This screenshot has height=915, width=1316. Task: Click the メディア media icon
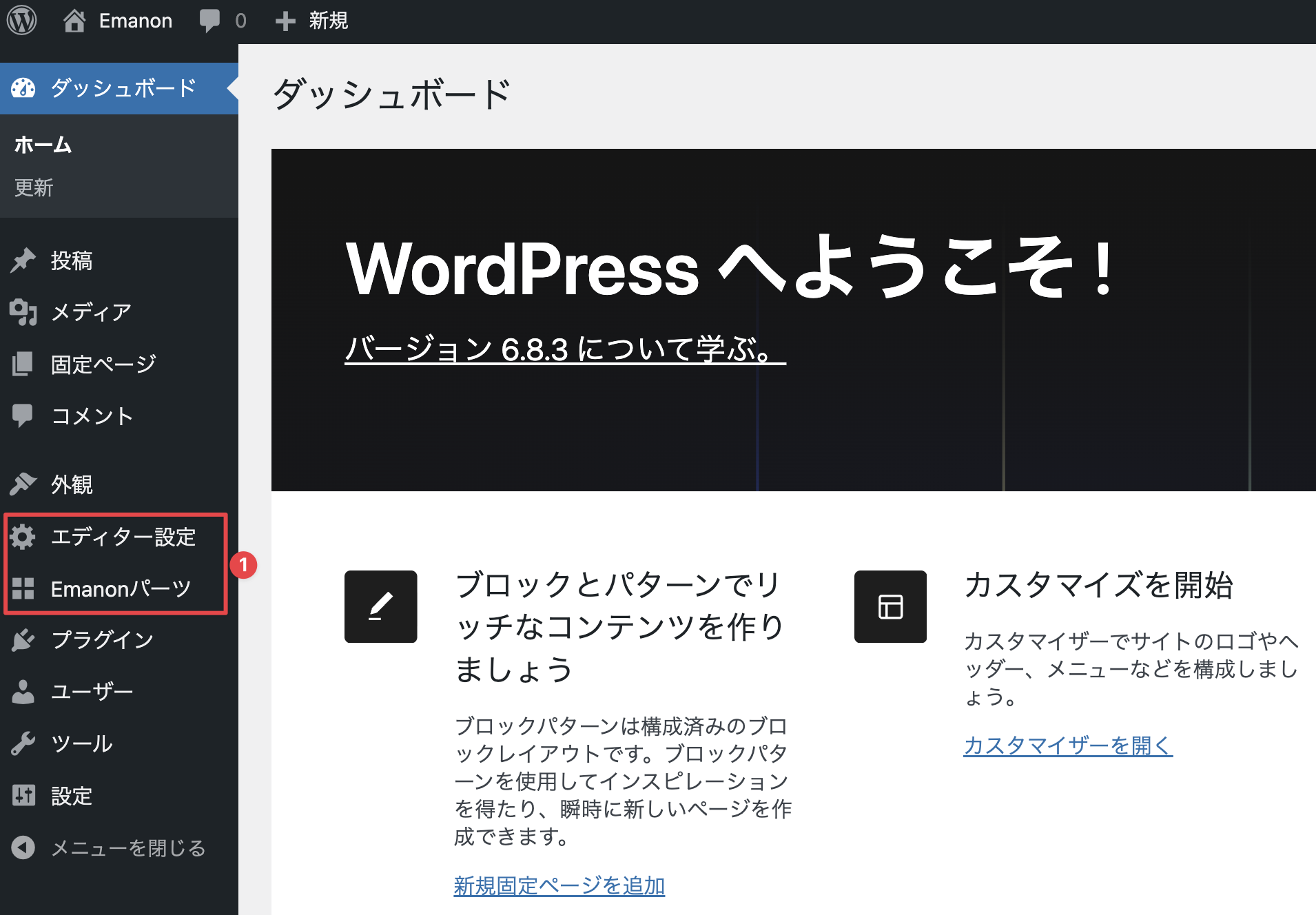pyautogui.click(x=23, y=312)
